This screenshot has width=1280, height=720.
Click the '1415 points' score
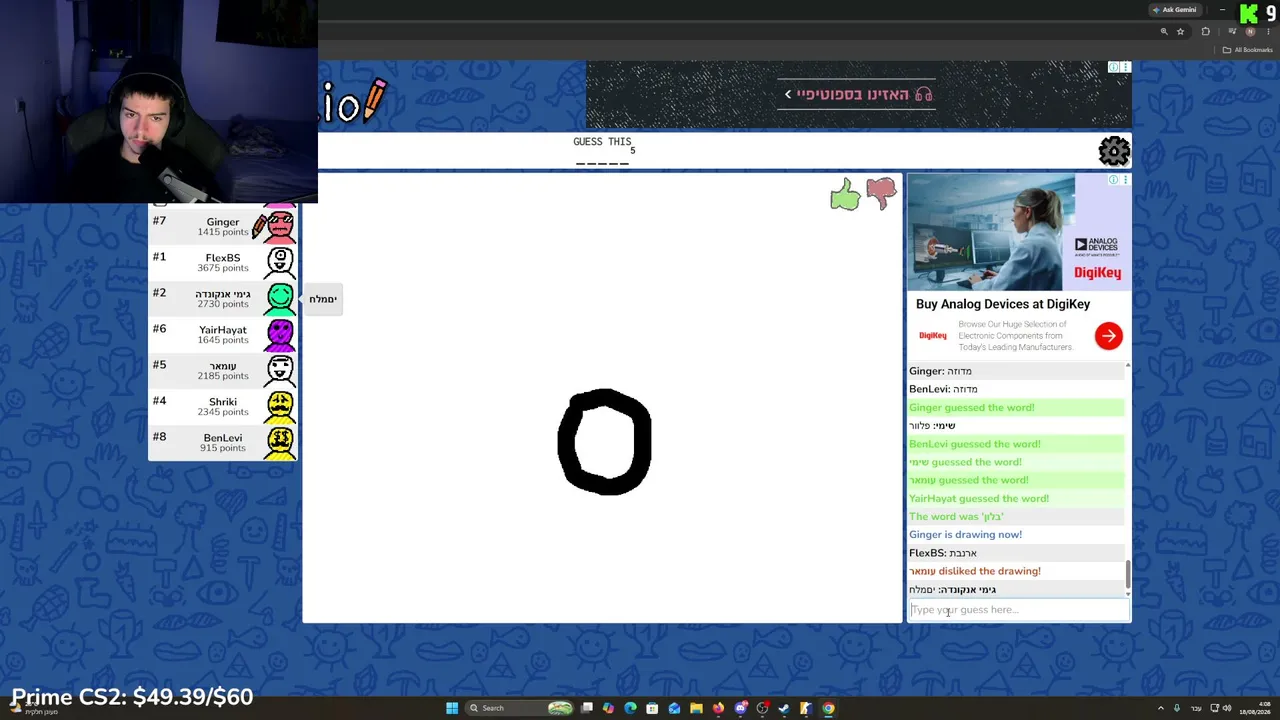[x=223, y=232]
